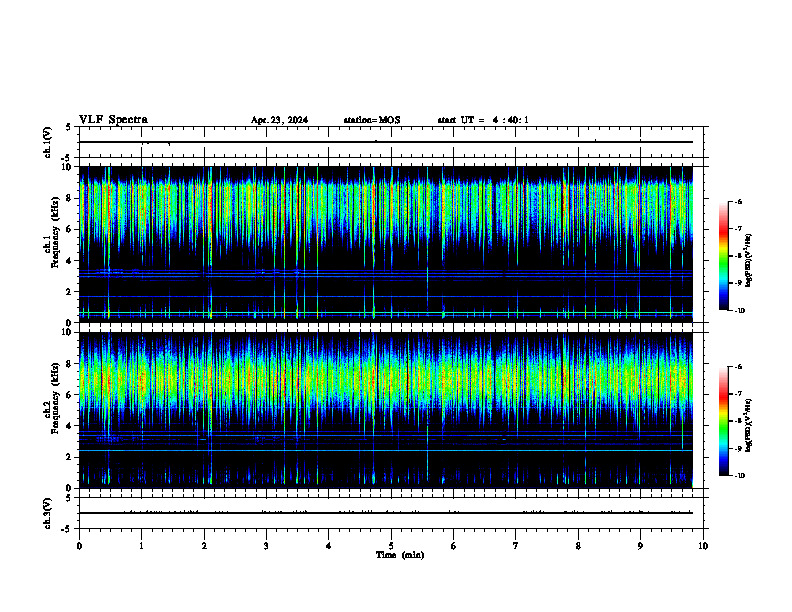Click the "ch.1(V)" waveform axis label

[48, 142]
